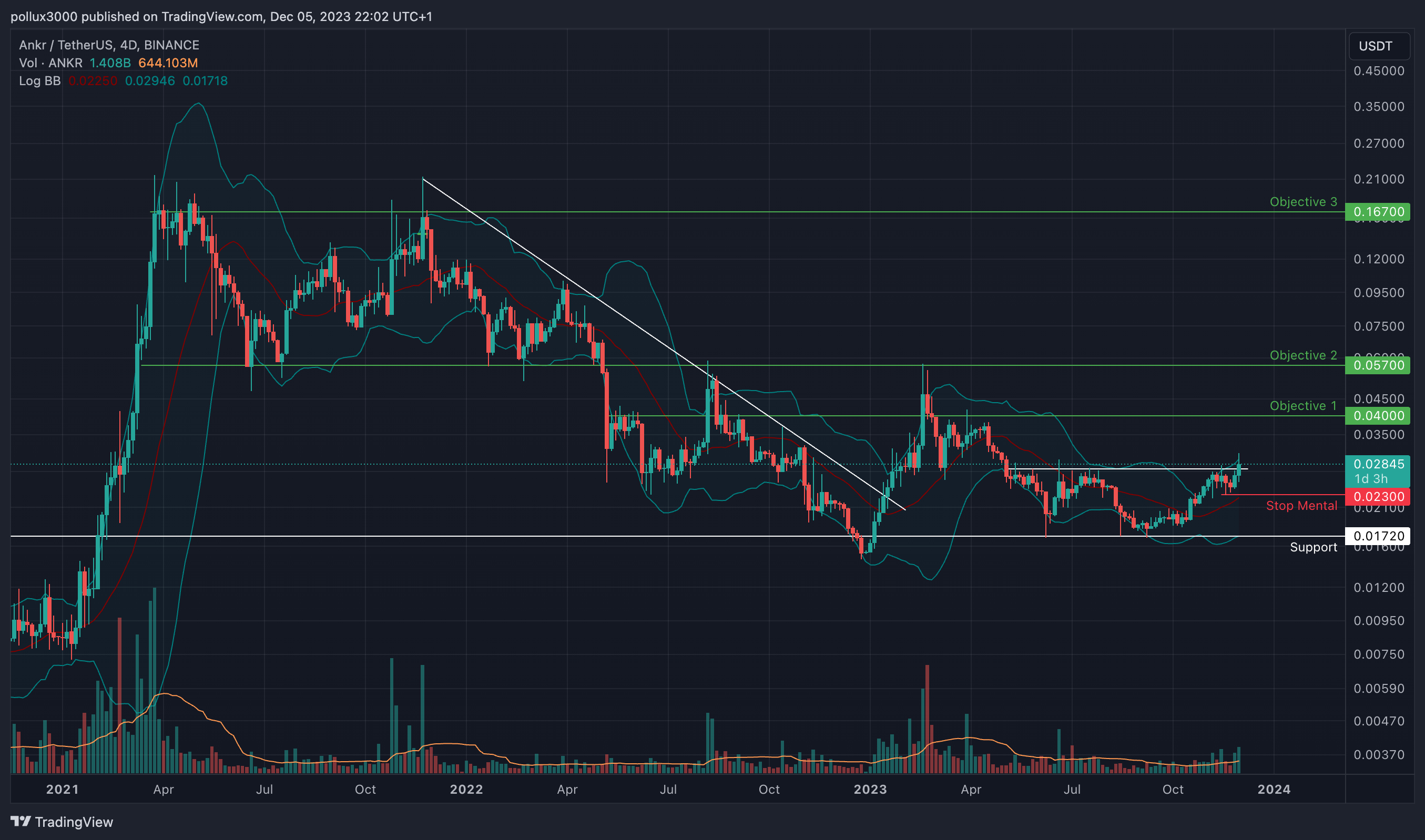
Task: Click the 0.00470 price axis label
Action: pos(1379,721)
